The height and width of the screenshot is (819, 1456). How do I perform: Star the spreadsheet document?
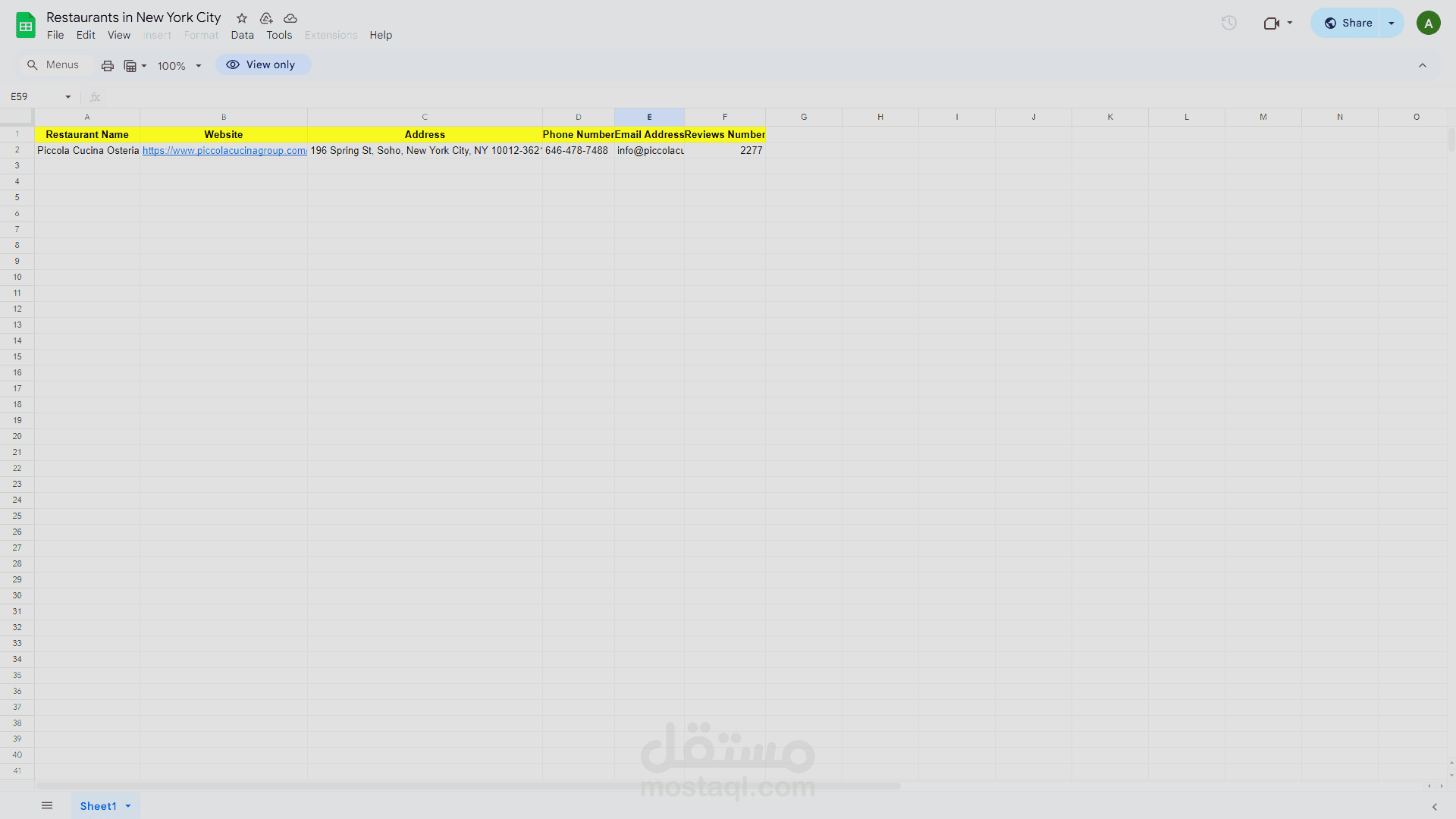[x=242, y=18]
